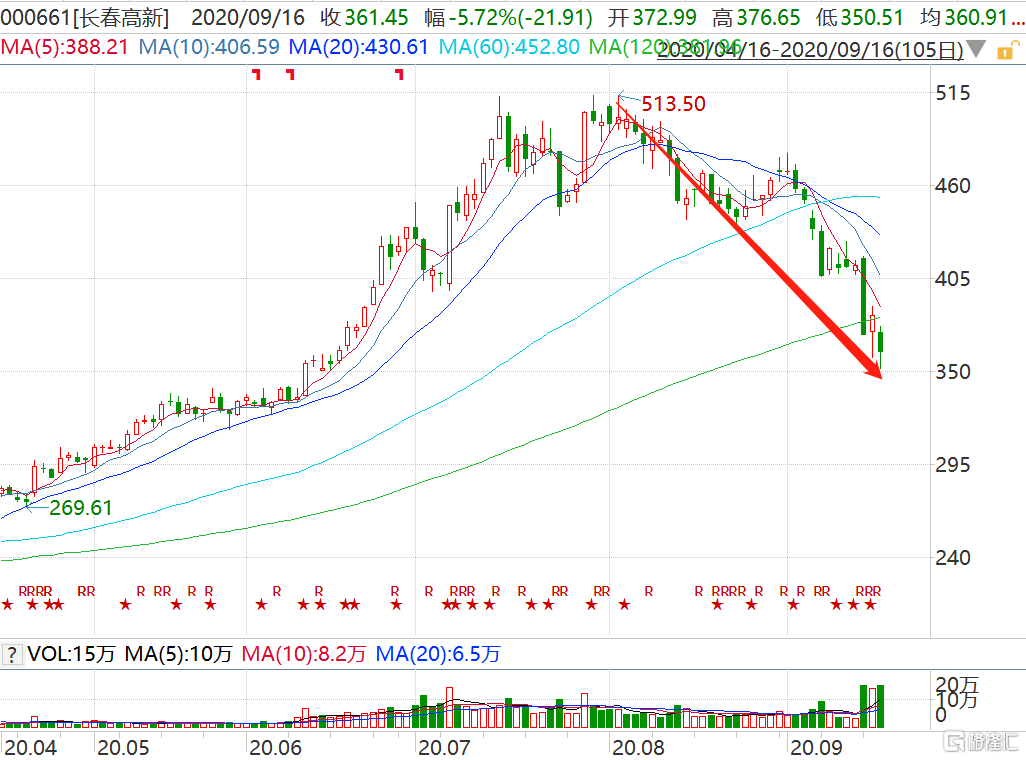The width and height of the screenshot is (1026, 760).
Task: Click the third red flag marker at top
Action: click(400, 74)
